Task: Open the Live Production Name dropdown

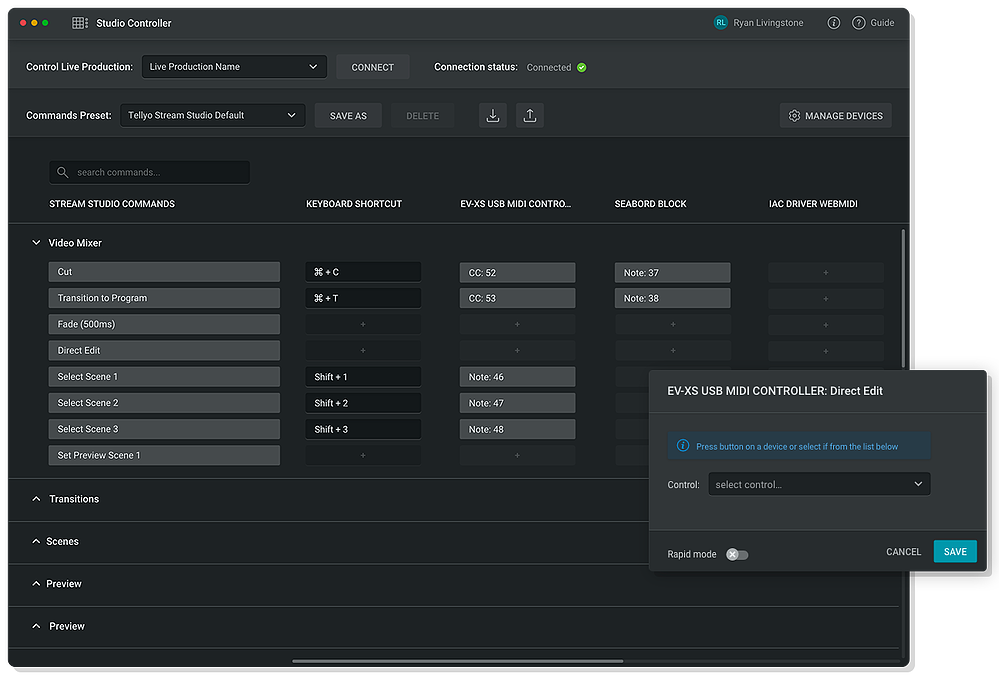Action: point(234,67)
